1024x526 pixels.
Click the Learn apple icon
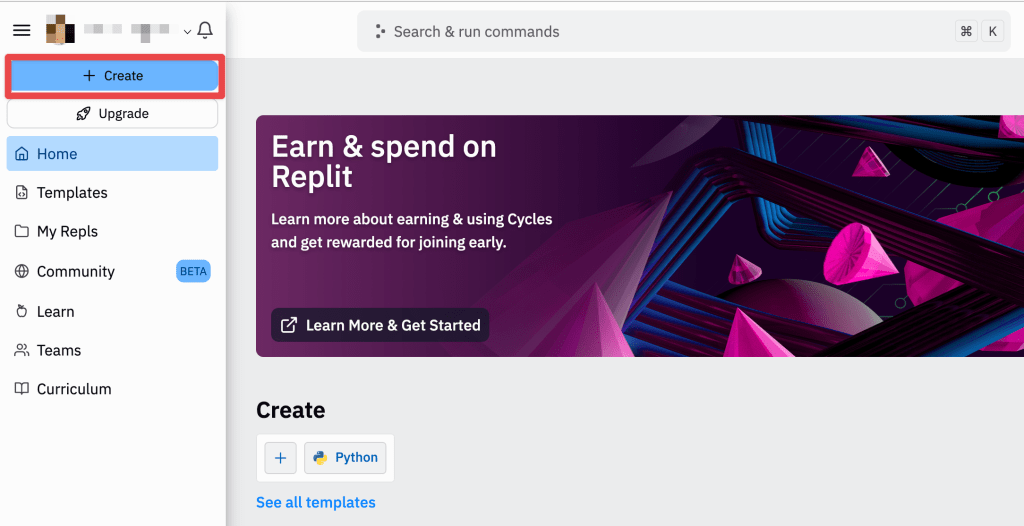coord(22,311)
